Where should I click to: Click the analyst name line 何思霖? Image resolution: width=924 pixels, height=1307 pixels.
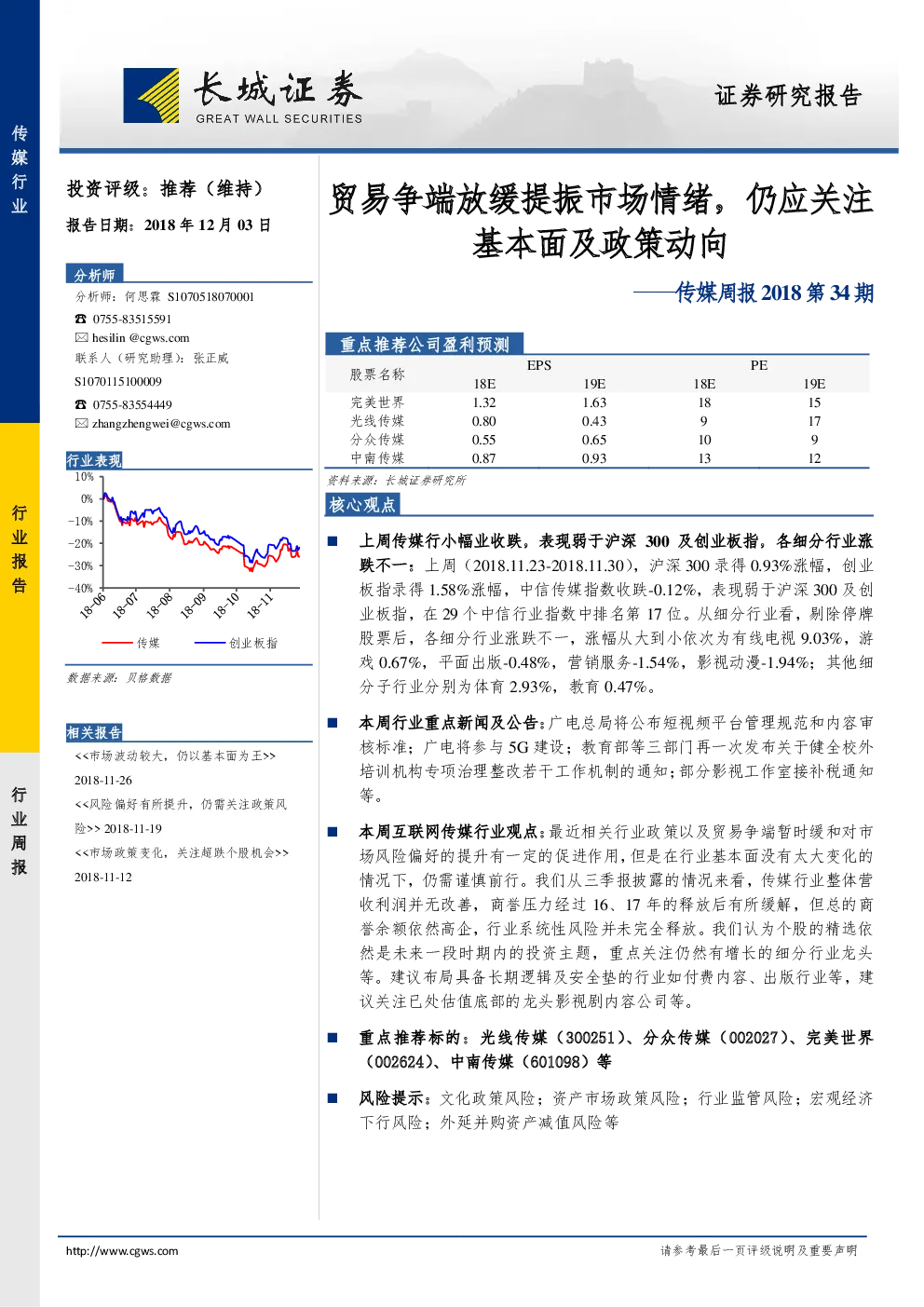(165, 297)
